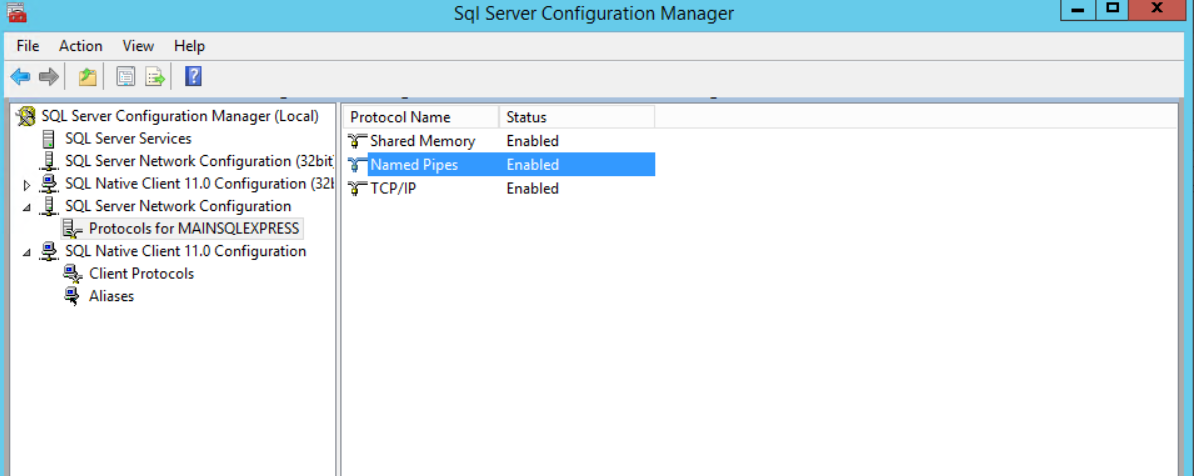Viewport: 1194px width, 476px height.
Task: Click the Named Pipes protocol icon
Action: point(357,165)
